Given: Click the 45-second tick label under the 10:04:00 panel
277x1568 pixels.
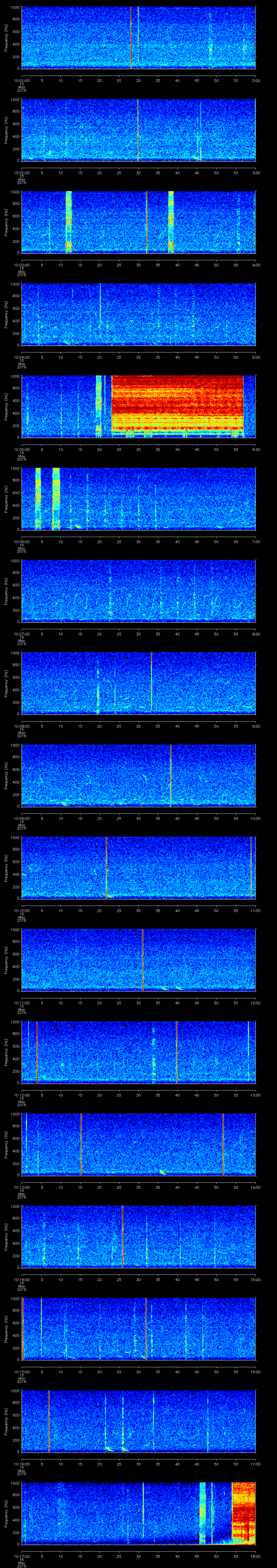Looking at the screenshot, I should (x=197, y=357).
